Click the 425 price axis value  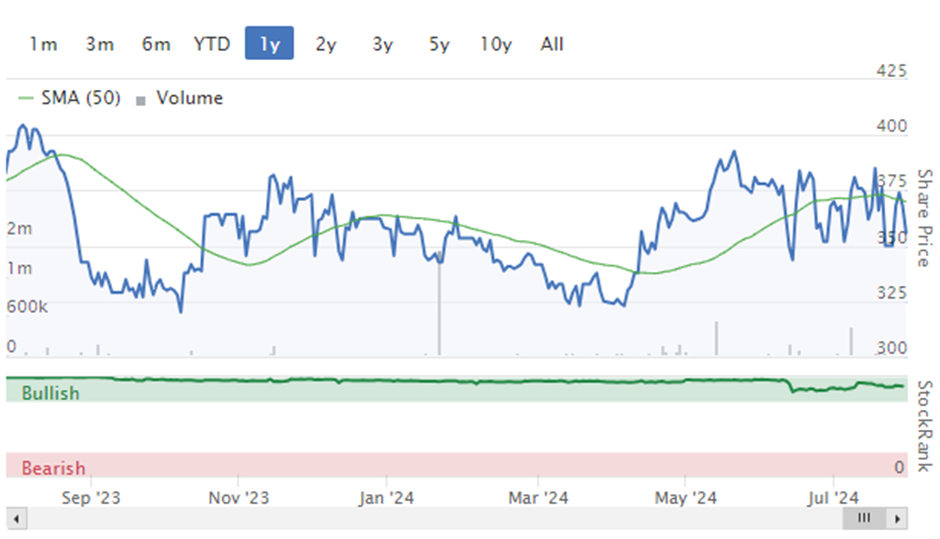[891, 71]
